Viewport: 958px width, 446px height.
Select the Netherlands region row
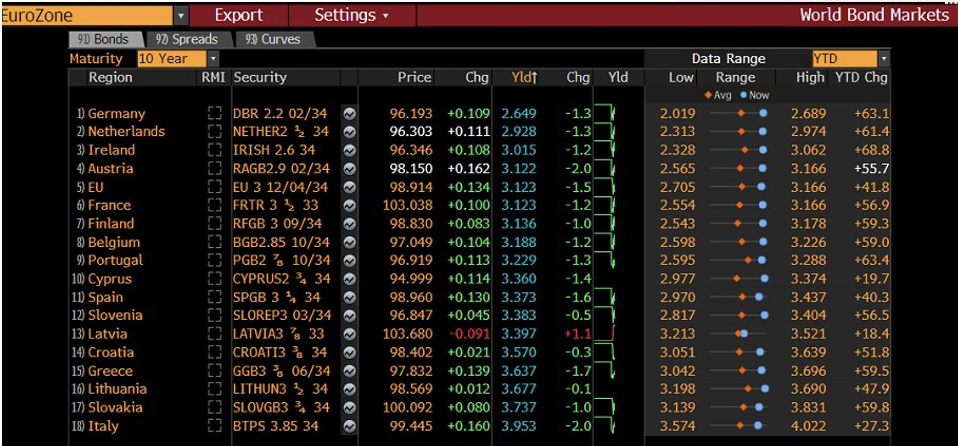126,132
